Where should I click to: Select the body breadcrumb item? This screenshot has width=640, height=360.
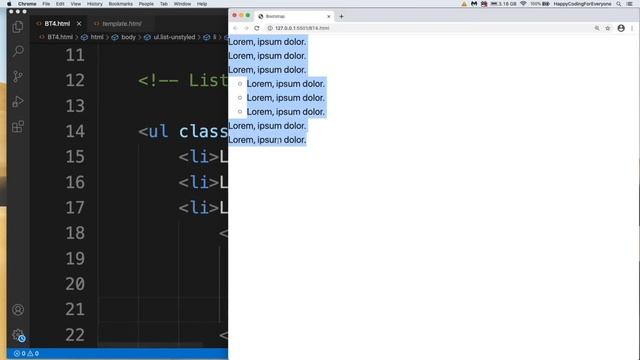[x=128, y=37]
